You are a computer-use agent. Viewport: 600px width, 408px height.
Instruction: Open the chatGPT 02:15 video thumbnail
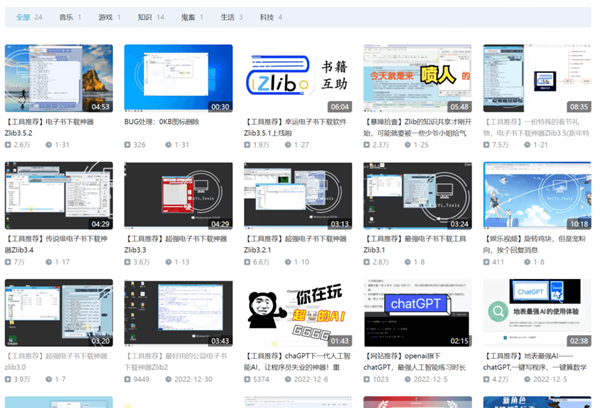click(x=417, y=313)
